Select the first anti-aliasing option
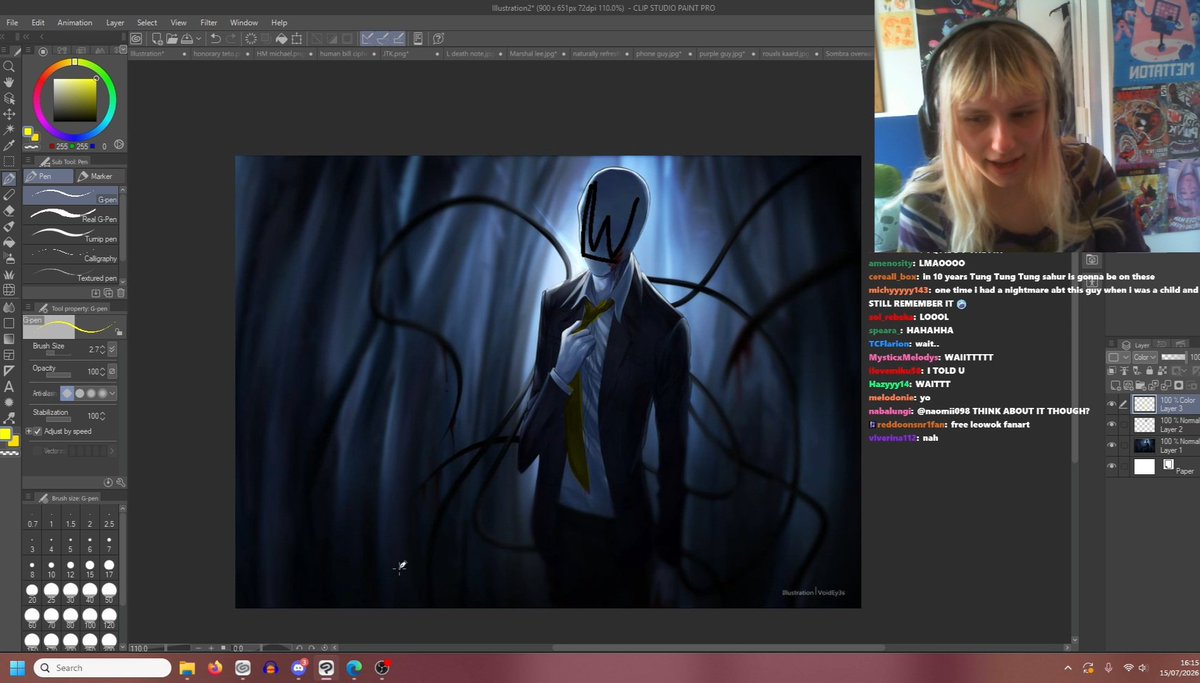1200x683 pixels. click(68, 393)
